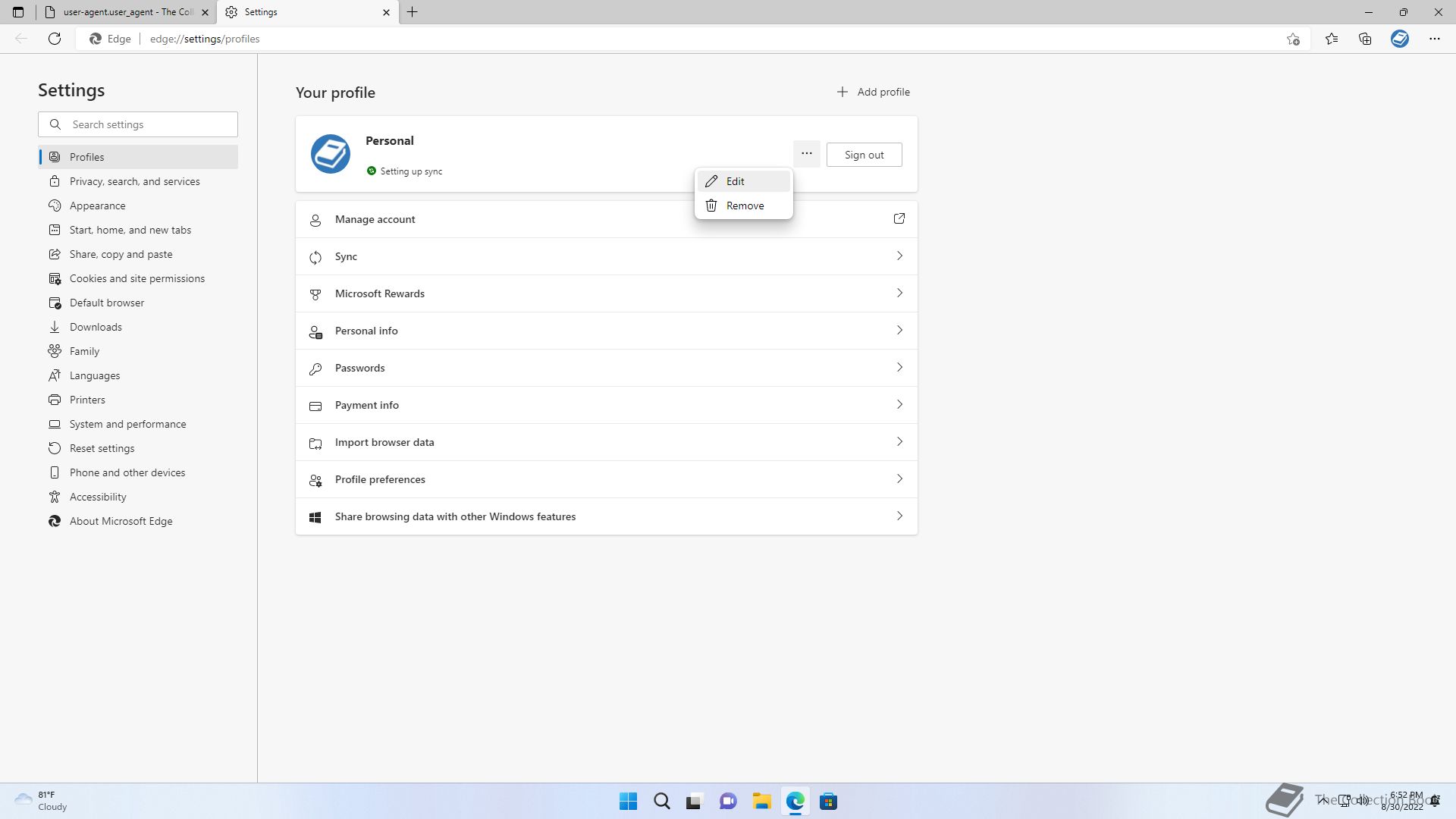The height and width of the screenshot is (819, 1456).
Task: Click the tab actions menu icon
Action: [x=18, y=12]
